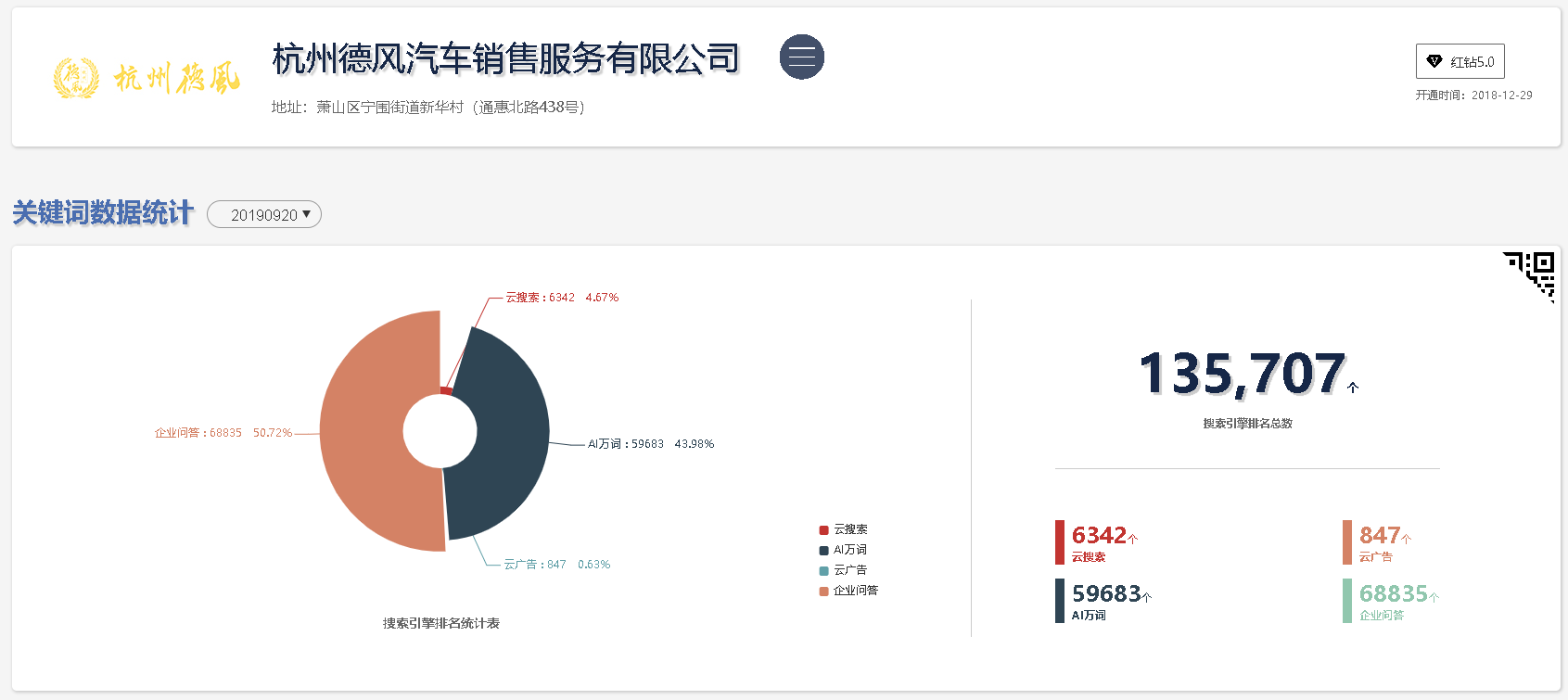Click the 开通时间: 2018-12-29 text

(x=1473, y=95)
